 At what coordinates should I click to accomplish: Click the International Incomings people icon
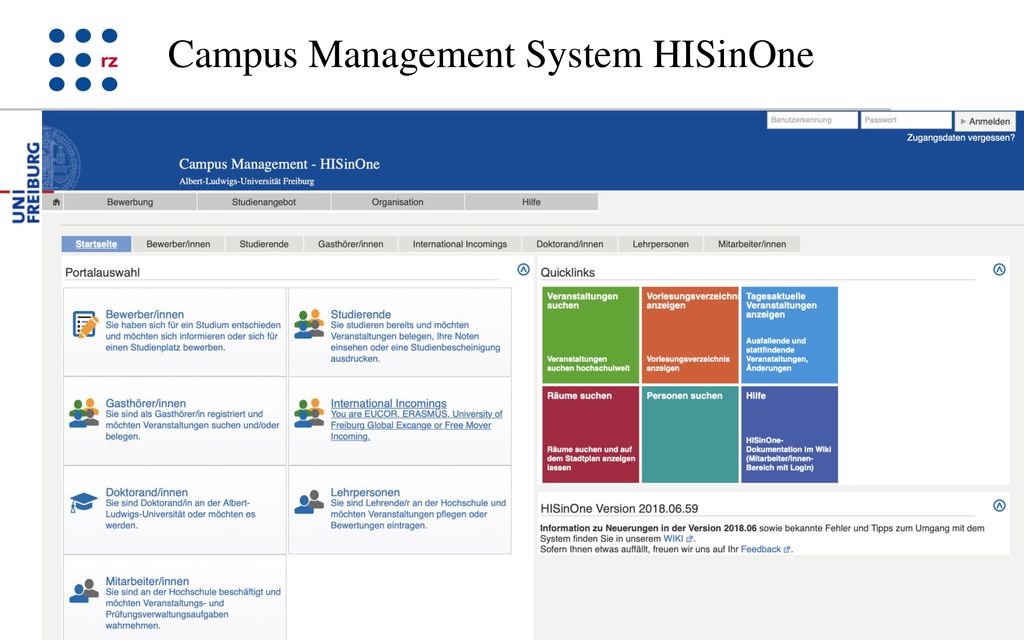pyautogui.click(x=309, y=413)
